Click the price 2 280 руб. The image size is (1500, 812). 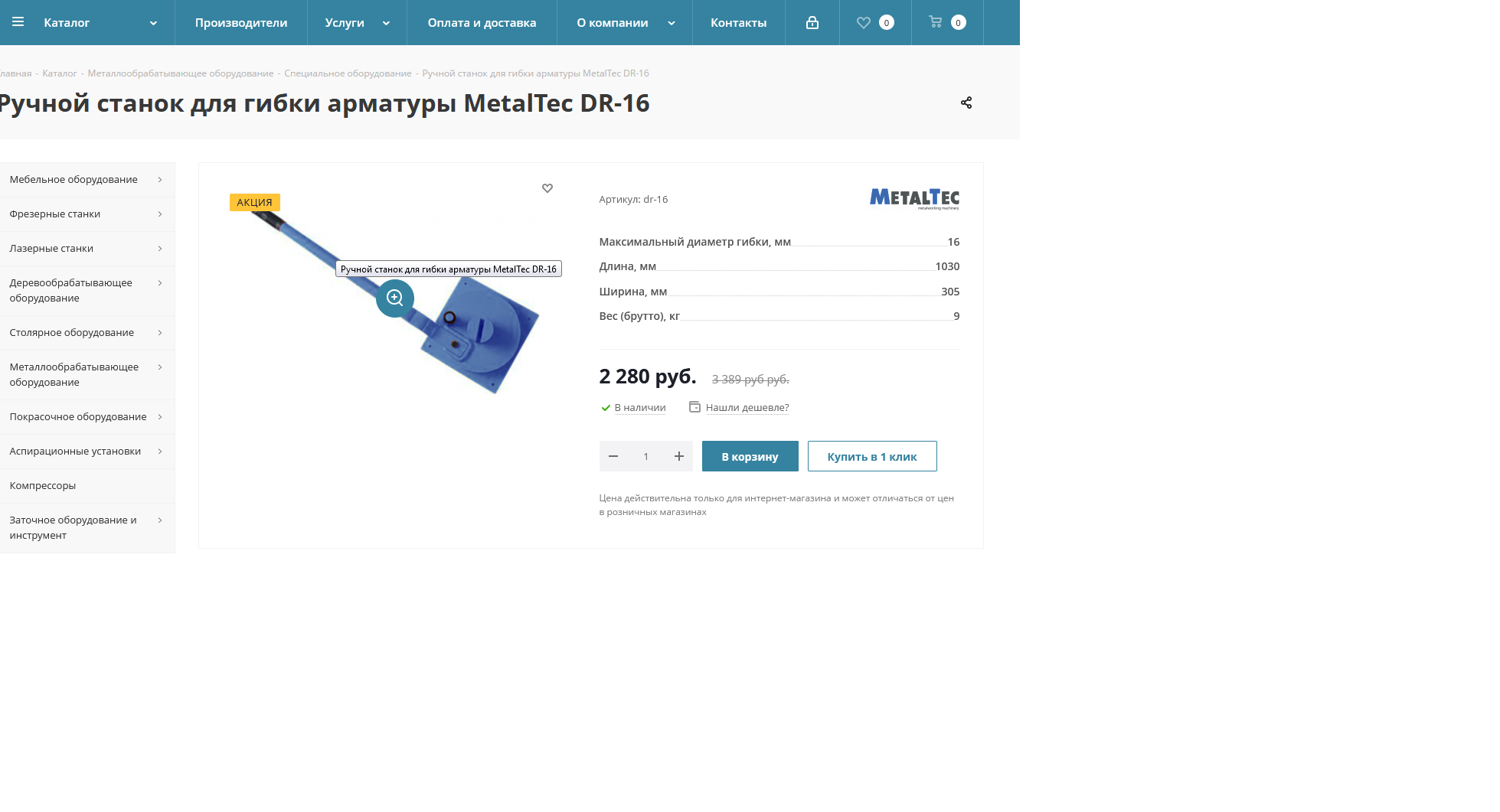coord(648,377)
